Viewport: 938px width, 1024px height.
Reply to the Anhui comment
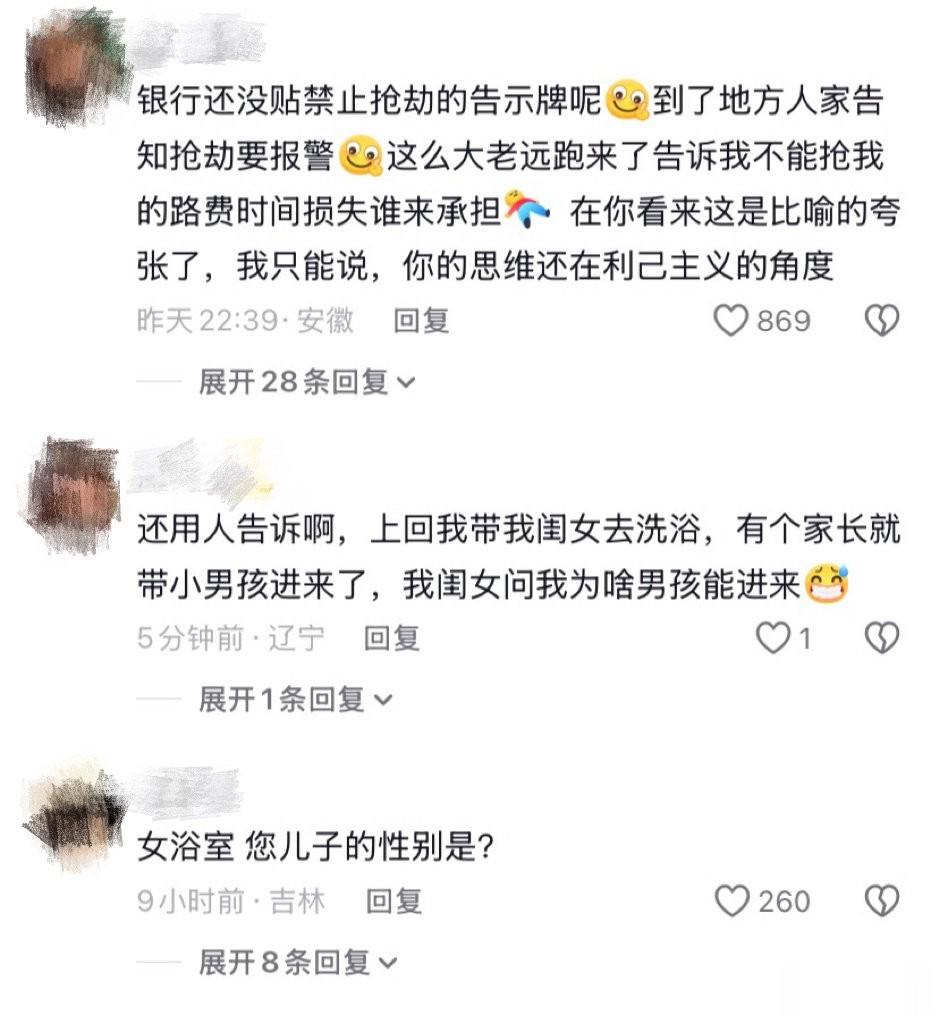point(421,321)
